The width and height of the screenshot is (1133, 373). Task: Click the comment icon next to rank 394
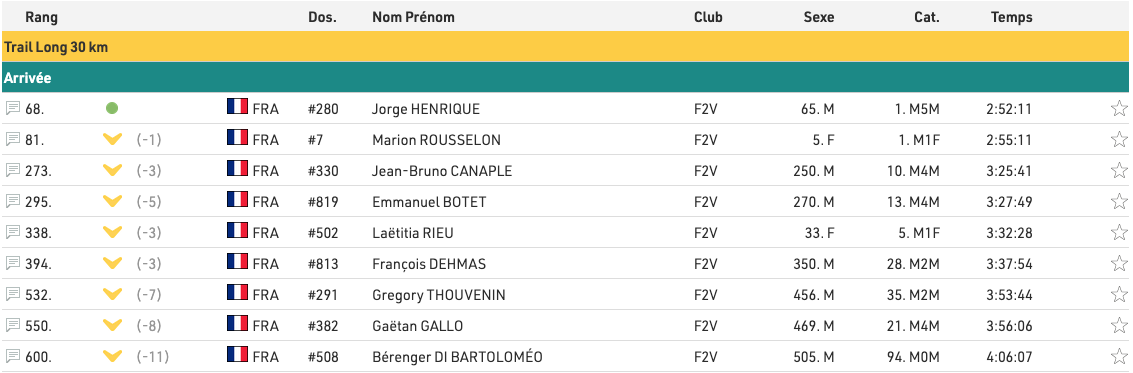tap(12, 263)
